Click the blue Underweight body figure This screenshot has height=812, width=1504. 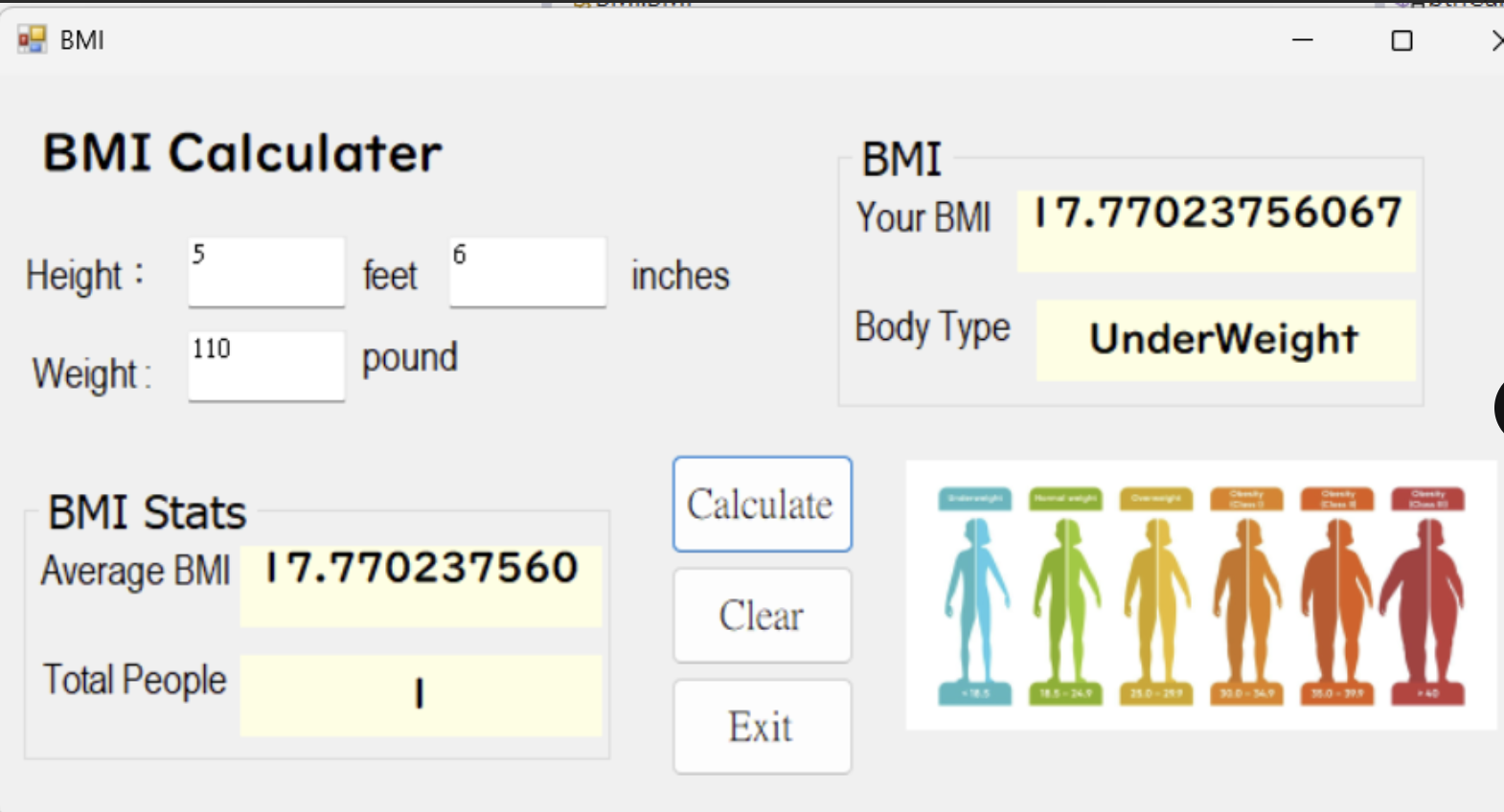[975, 598]
